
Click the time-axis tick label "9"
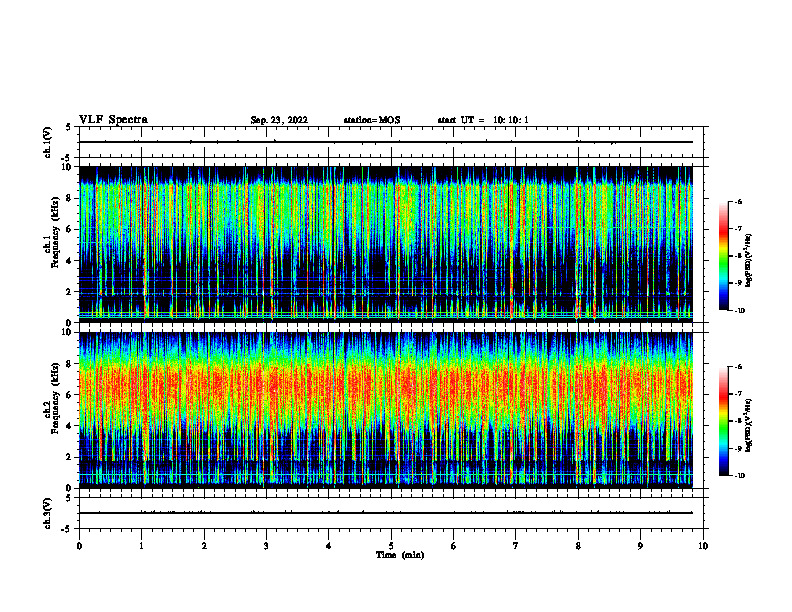click(x=640, y=546)
